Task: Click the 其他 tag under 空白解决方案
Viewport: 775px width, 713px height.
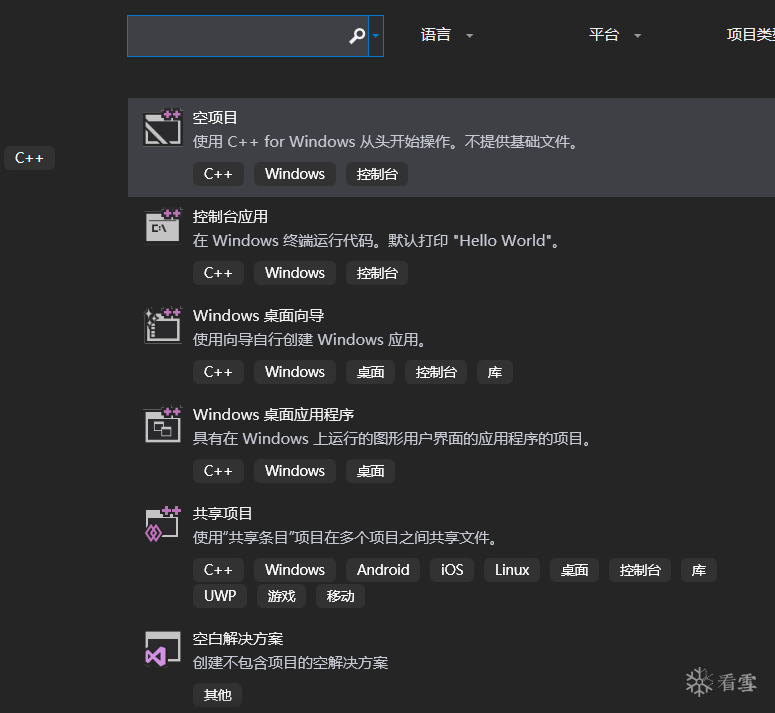Action: (x=217, y=695)
